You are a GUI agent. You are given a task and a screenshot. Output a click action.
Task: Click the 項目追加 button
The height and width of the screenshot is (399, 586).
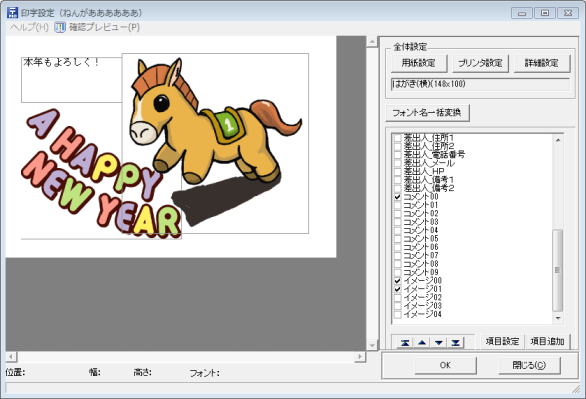(548, 341)
